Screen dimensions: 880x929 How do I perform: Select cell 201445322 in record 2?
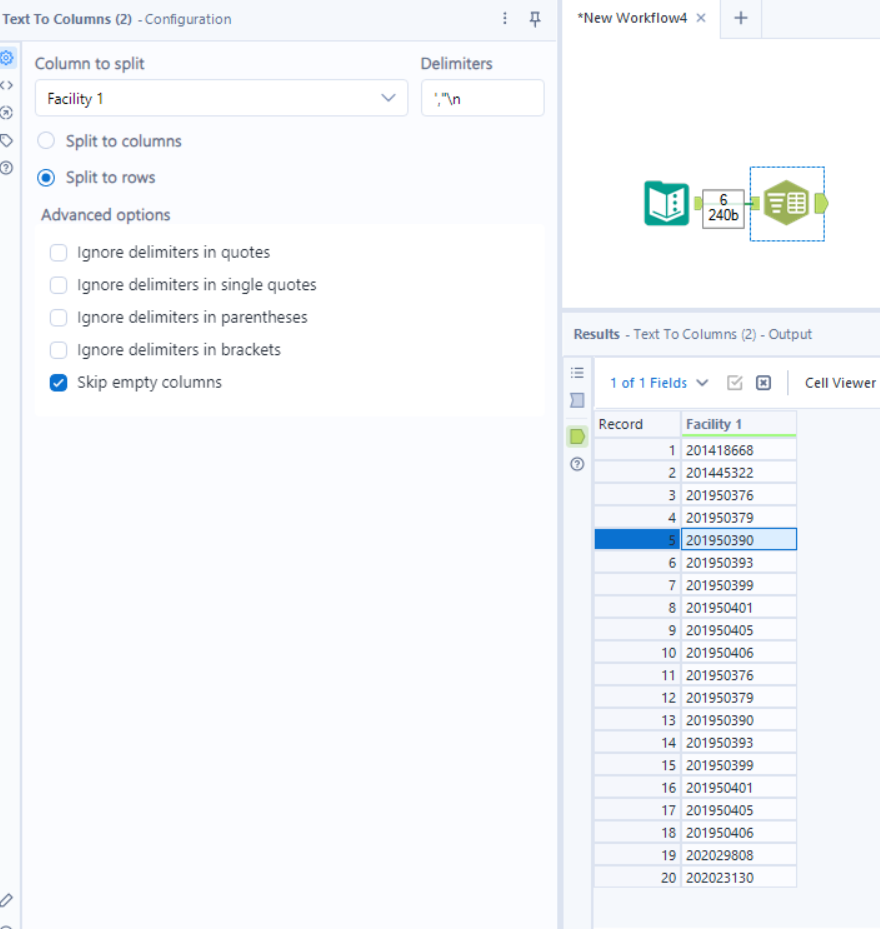[738, 473]
